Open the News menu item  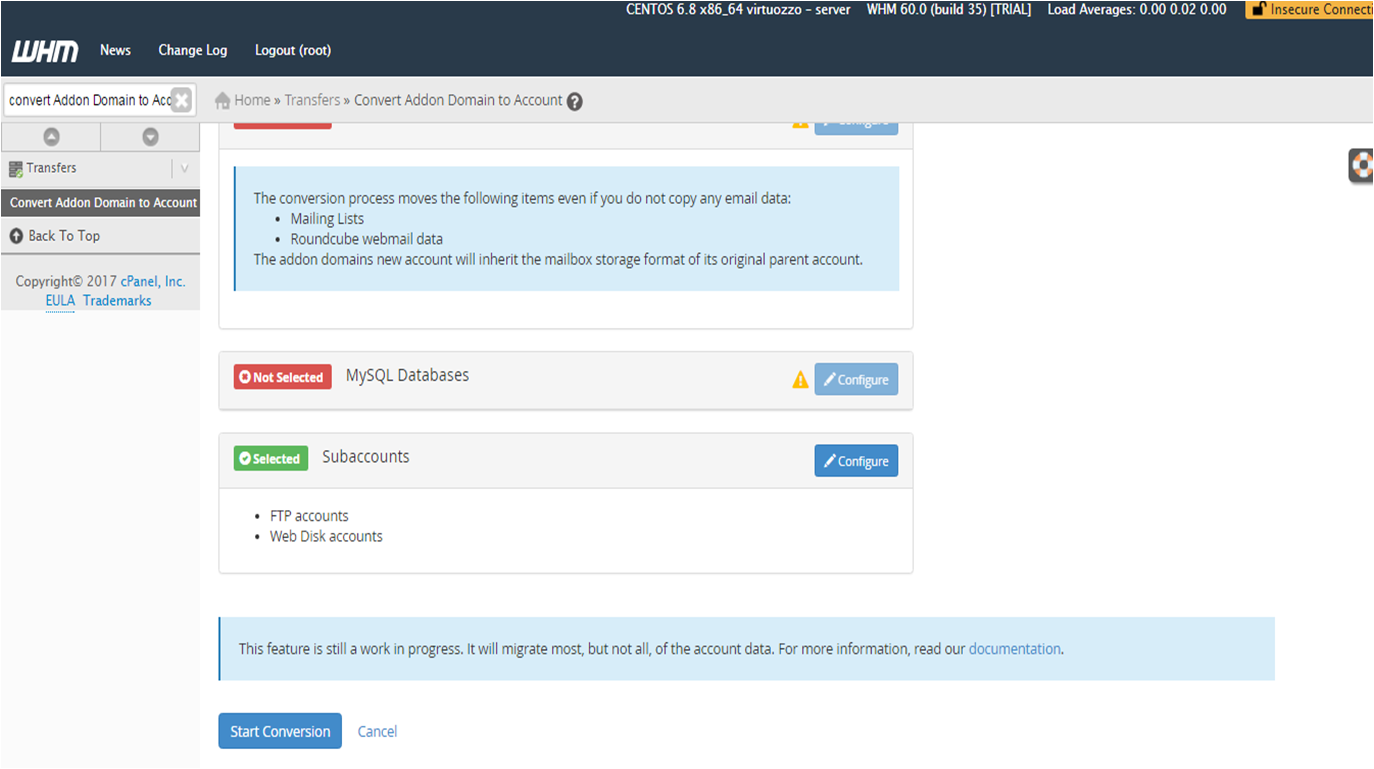115,50
